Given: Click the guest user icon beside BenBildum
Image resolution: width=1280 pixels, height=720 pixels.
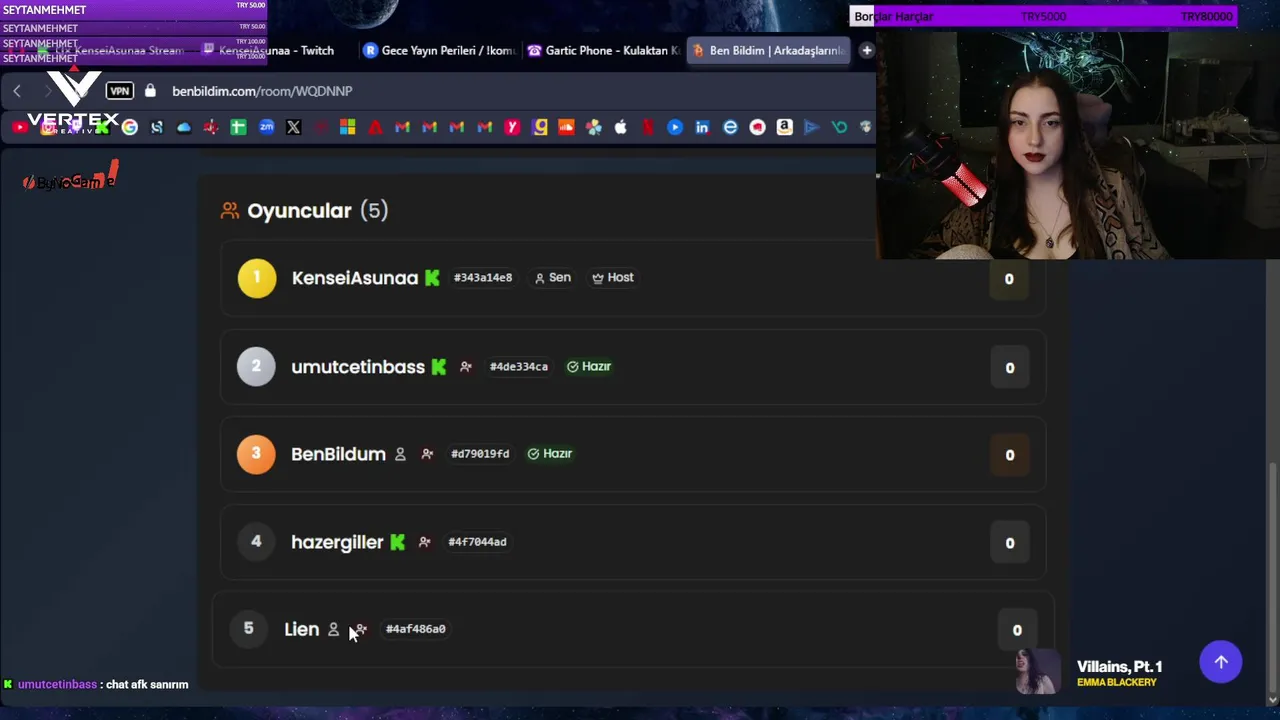Looking at the screenshot, I should pyautogui.click(x=400, y=454).
